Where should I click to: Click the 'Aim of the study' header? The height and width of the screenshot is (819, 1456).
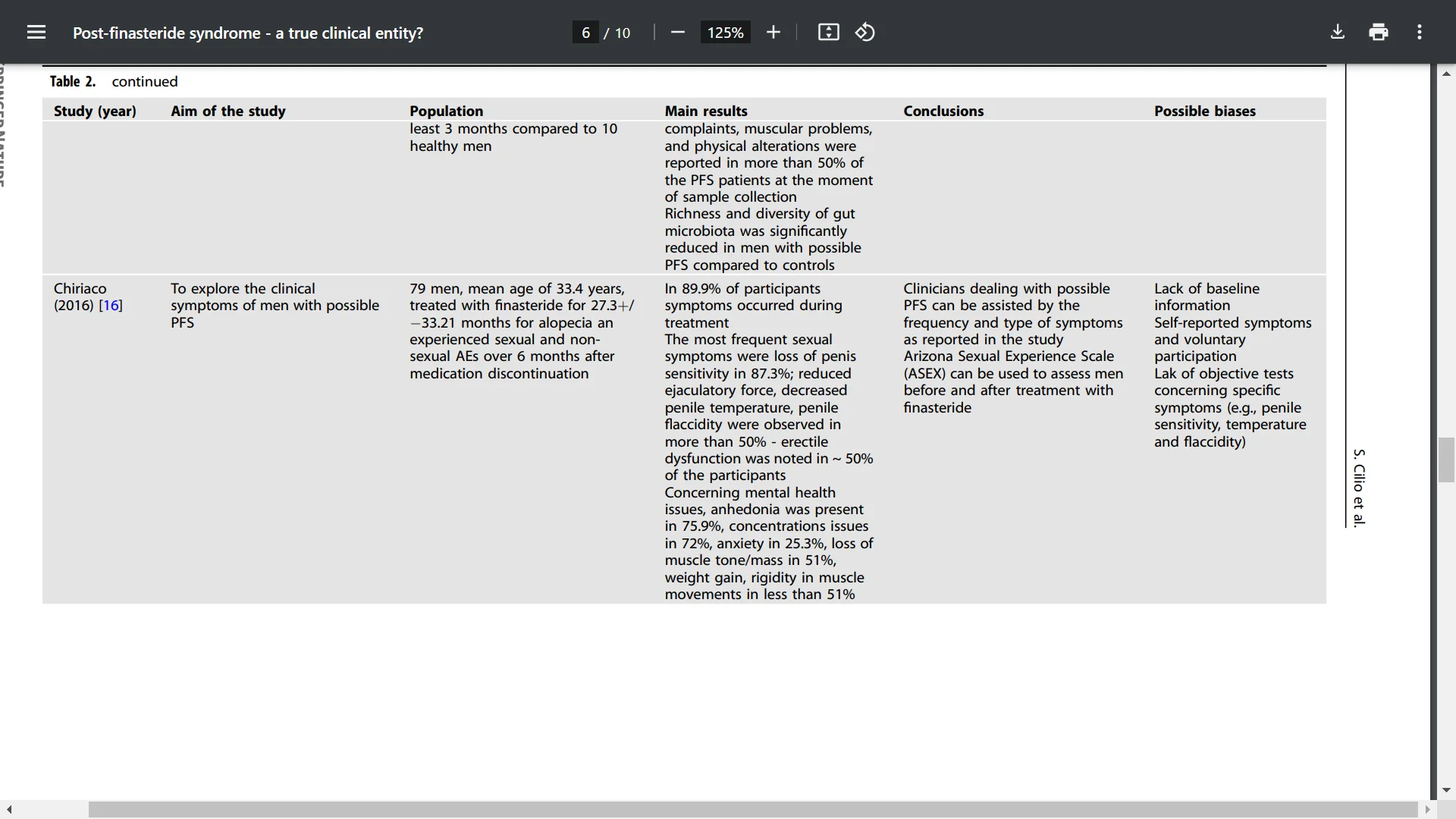coord(228,111)
